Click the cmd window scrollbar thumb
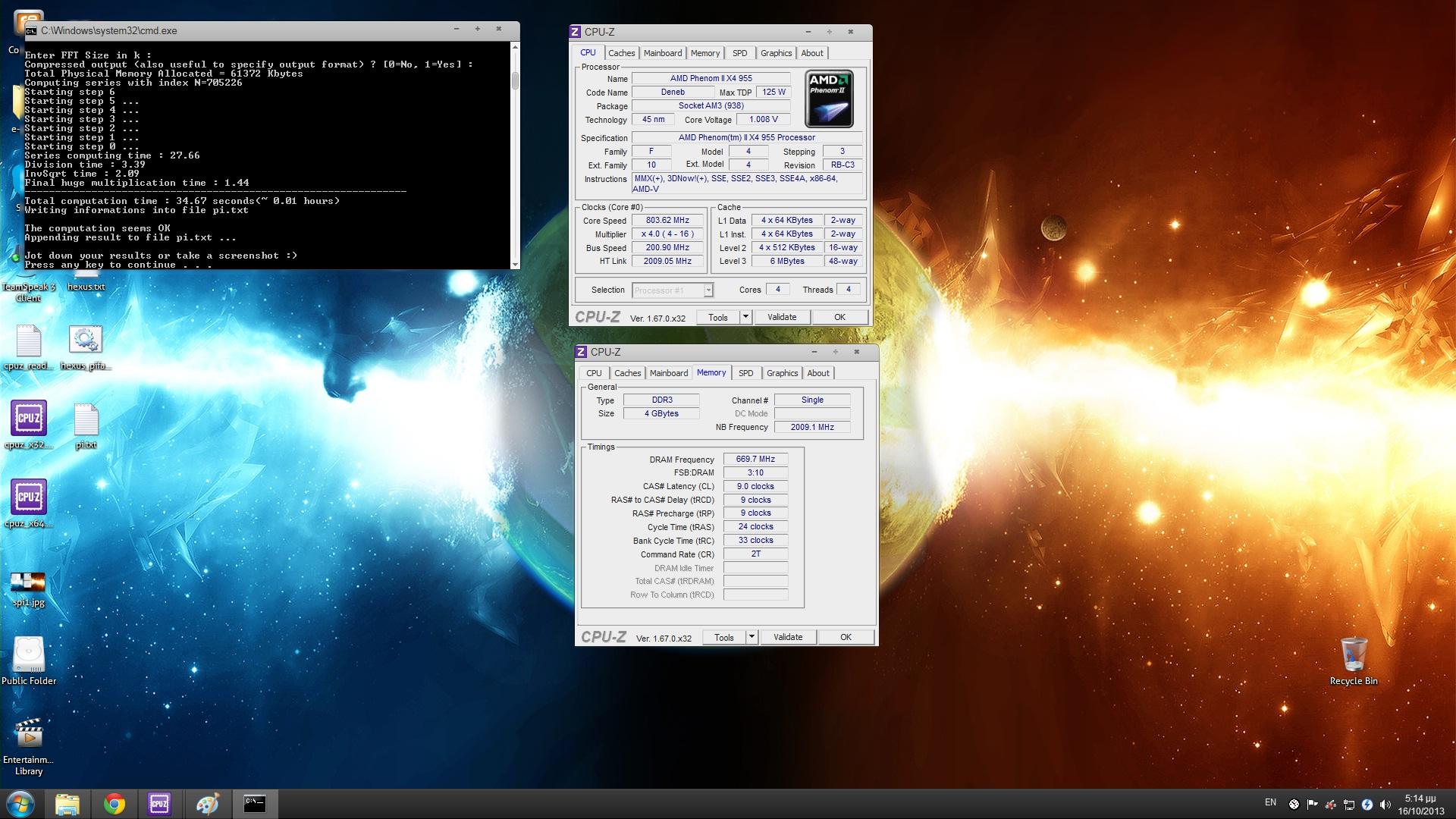 click(x=516, y=80)
